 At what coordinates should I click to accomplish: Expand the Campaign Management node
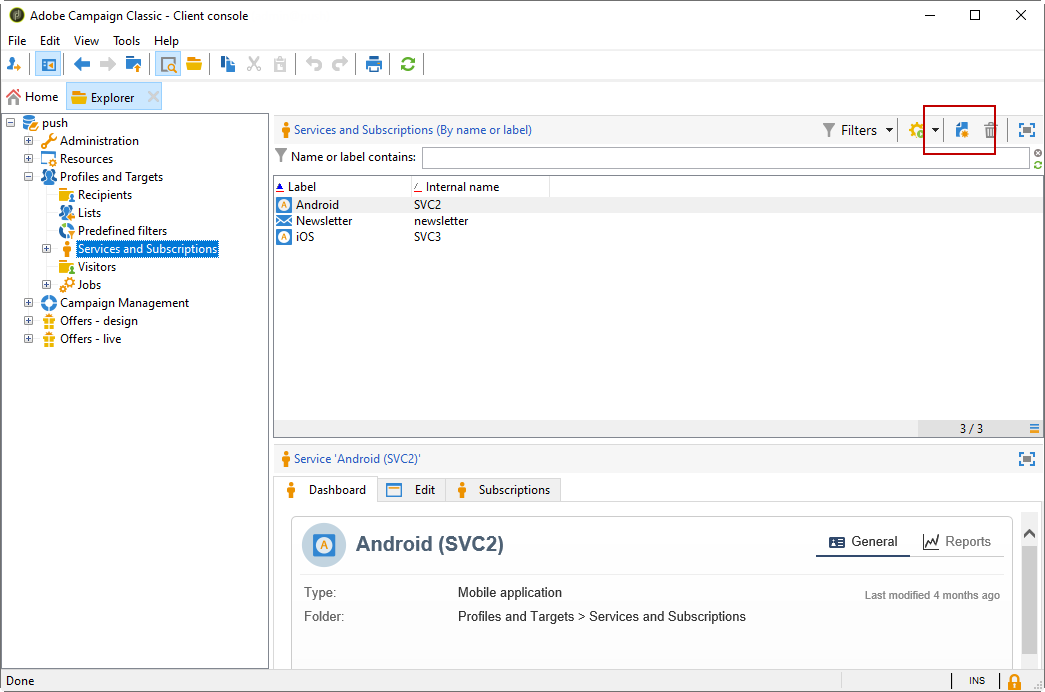coord(29,303)
